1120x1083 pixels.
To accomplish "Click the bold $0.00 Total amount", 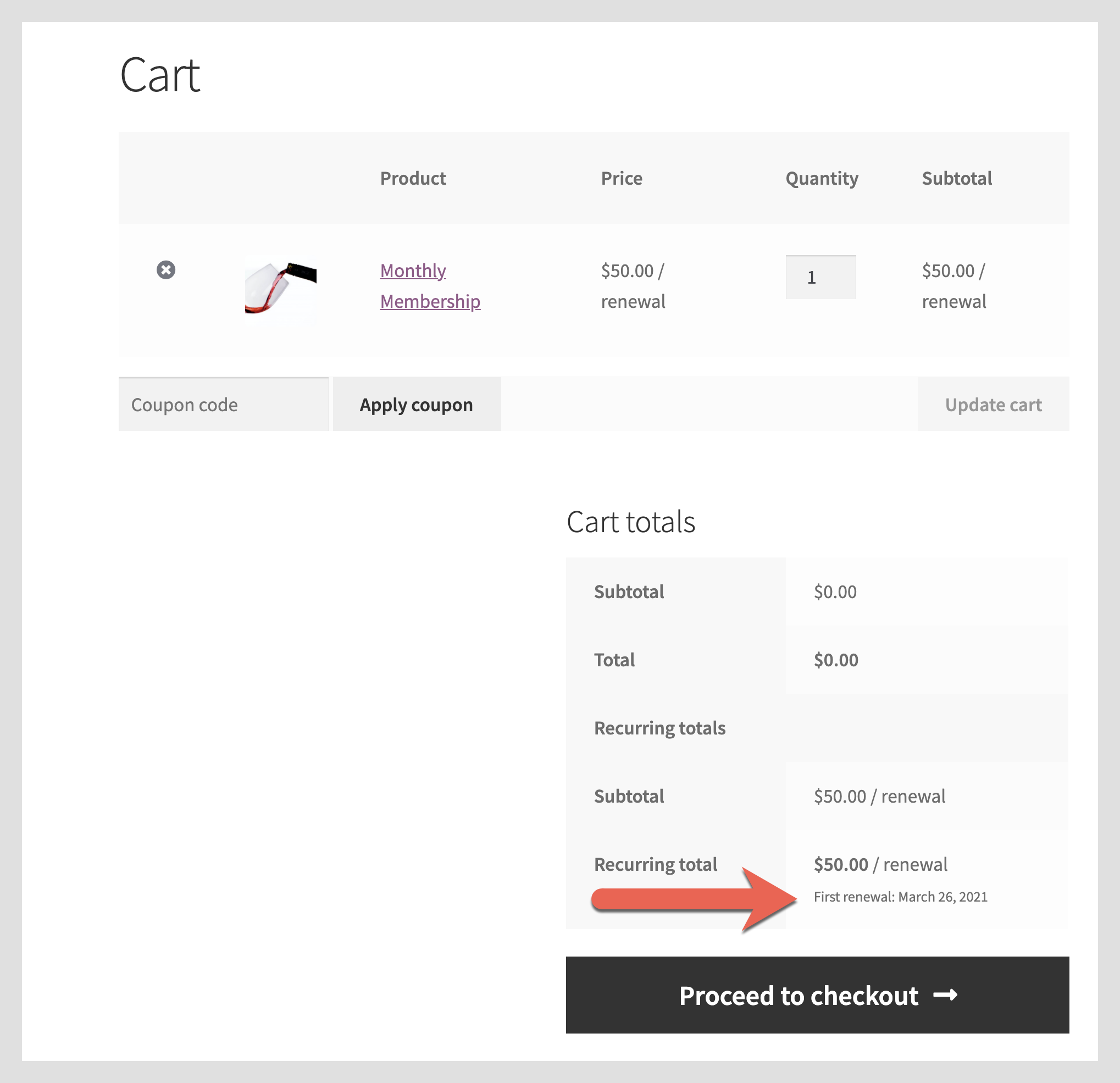I will click(x=835, y=660).
